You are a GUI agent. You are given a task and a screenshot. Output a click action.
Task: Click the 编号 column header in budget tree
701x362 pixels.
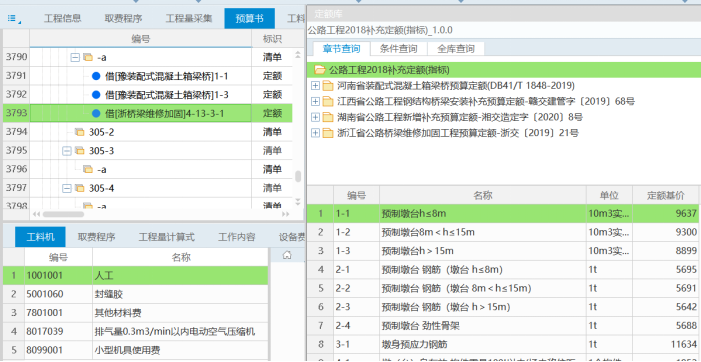(141, 39)
